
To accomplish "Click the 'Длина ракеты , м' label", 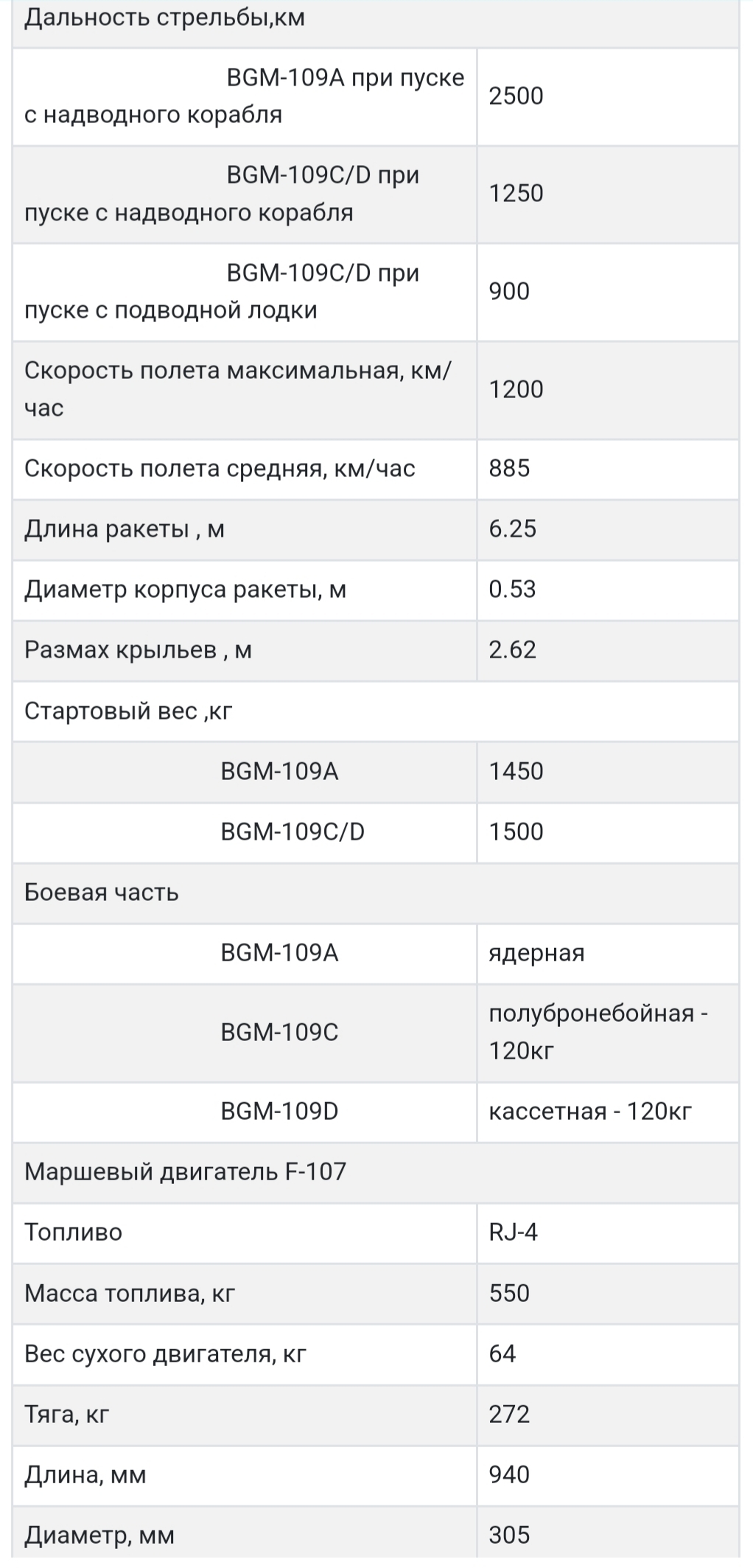I will tap(125, 529).
